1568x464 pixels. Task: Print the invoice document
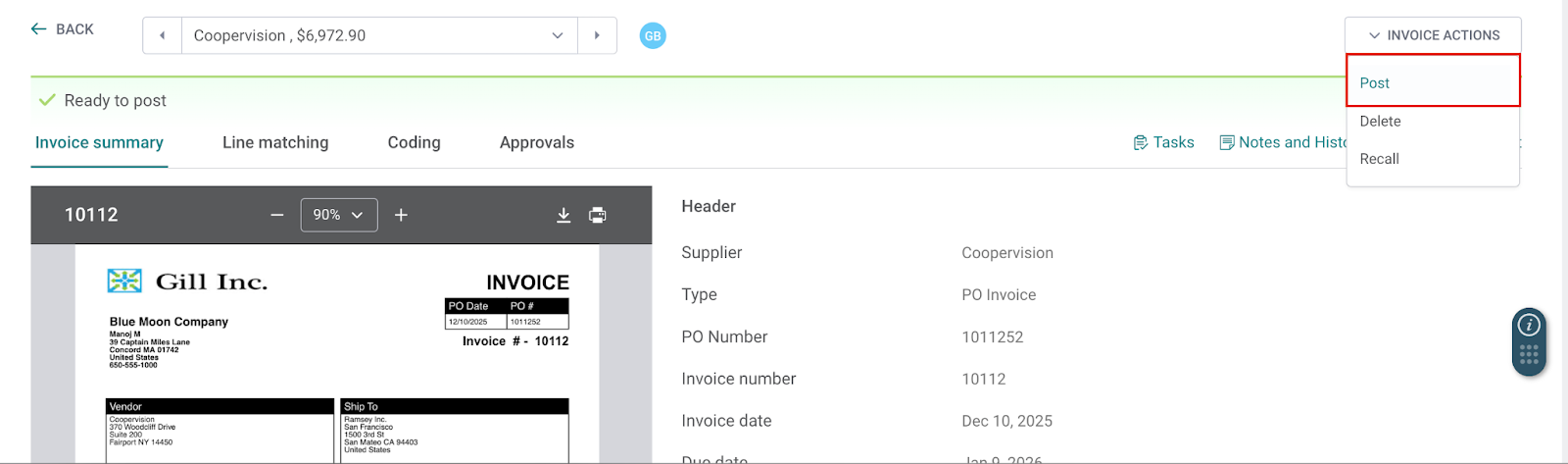click(x=598, y=215)
